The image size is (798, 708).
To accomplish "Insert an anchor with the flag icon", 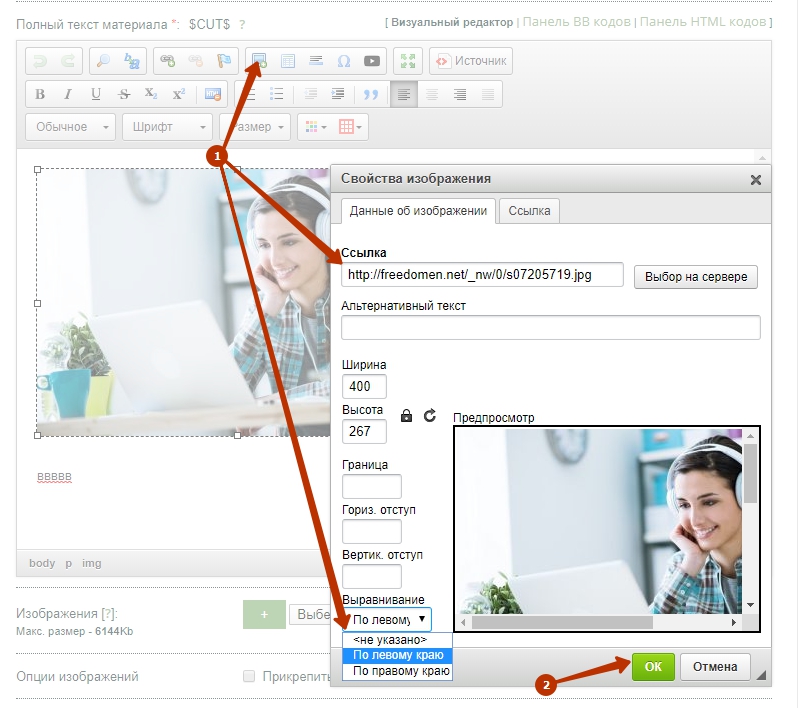I will [x=223, y=61].
